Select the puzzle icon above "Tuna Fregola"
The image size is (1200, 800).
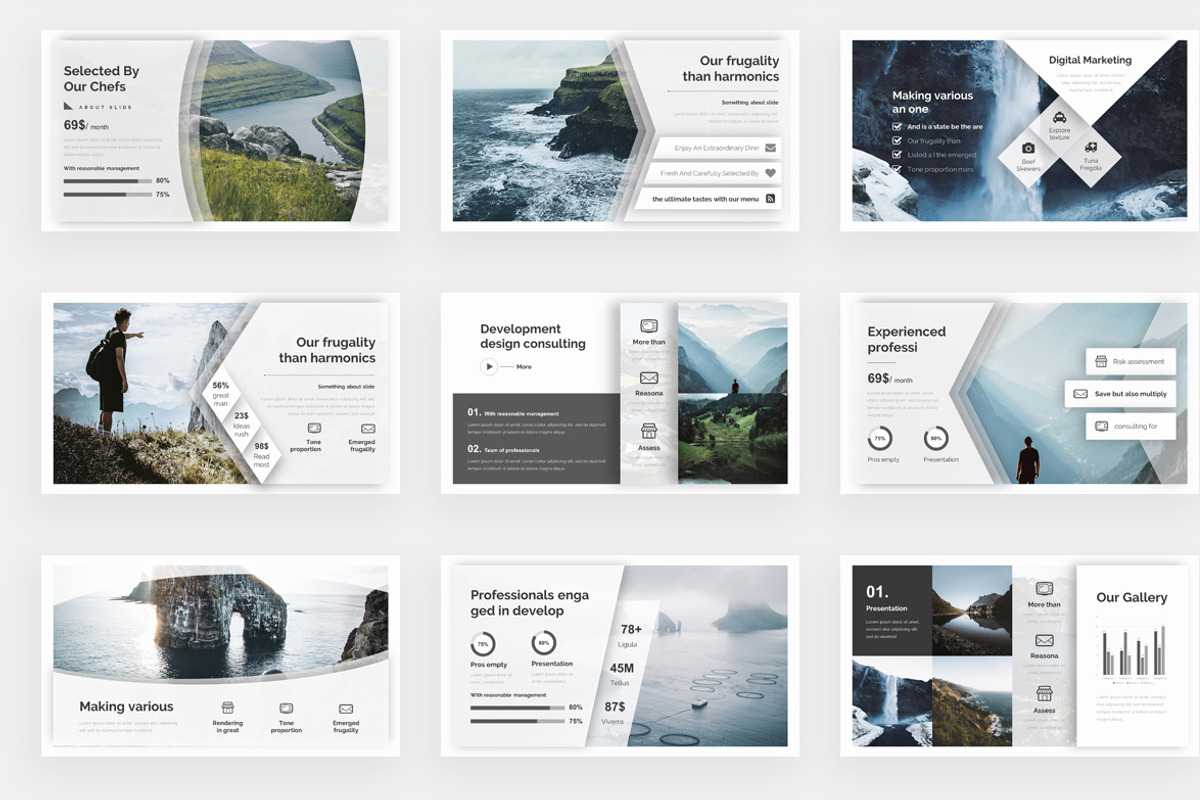[1090, 148]
